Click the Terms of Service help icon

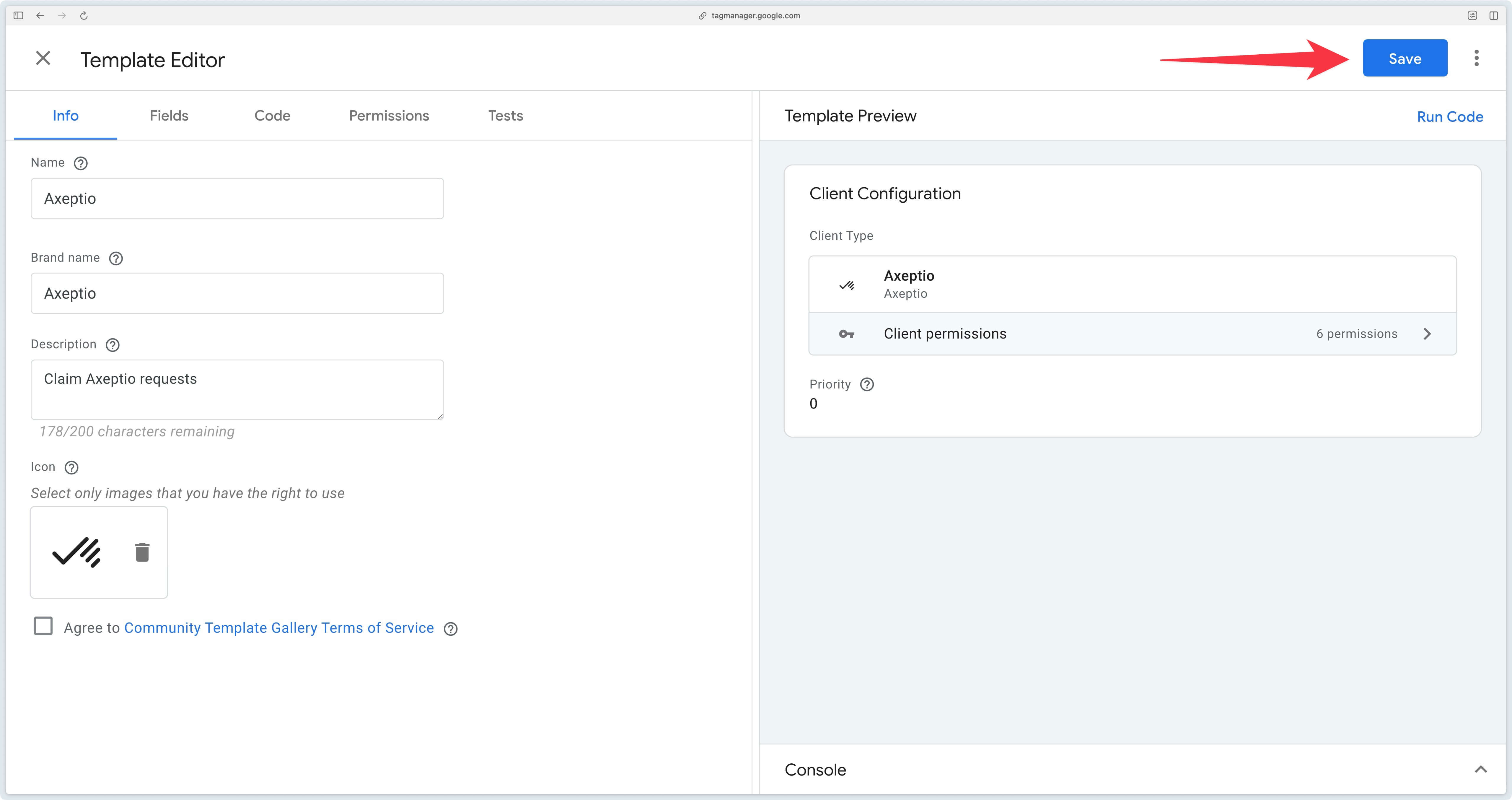[451, 629]
